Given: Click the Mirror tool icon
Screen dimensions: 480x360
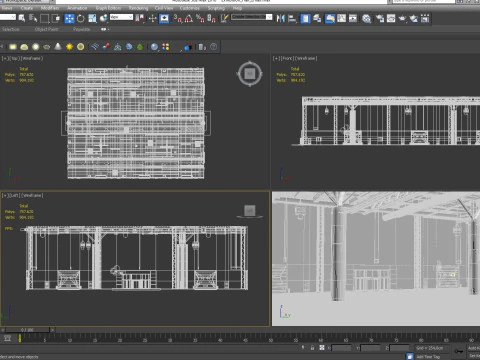Looking at the screenshot, I should click(x=281, y=18).
